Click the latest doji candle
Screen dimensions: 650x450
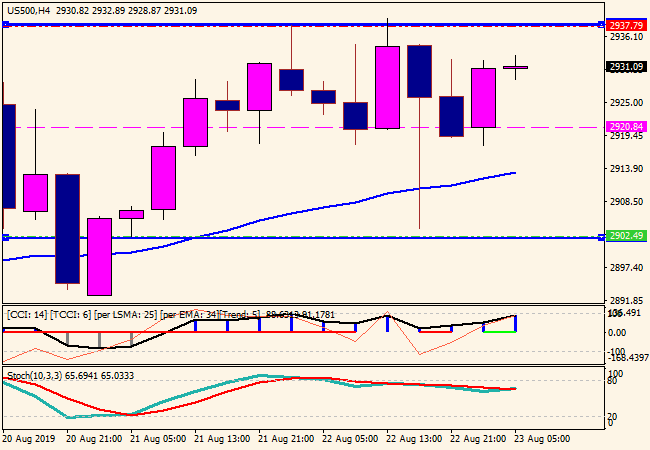coord(515,67)
